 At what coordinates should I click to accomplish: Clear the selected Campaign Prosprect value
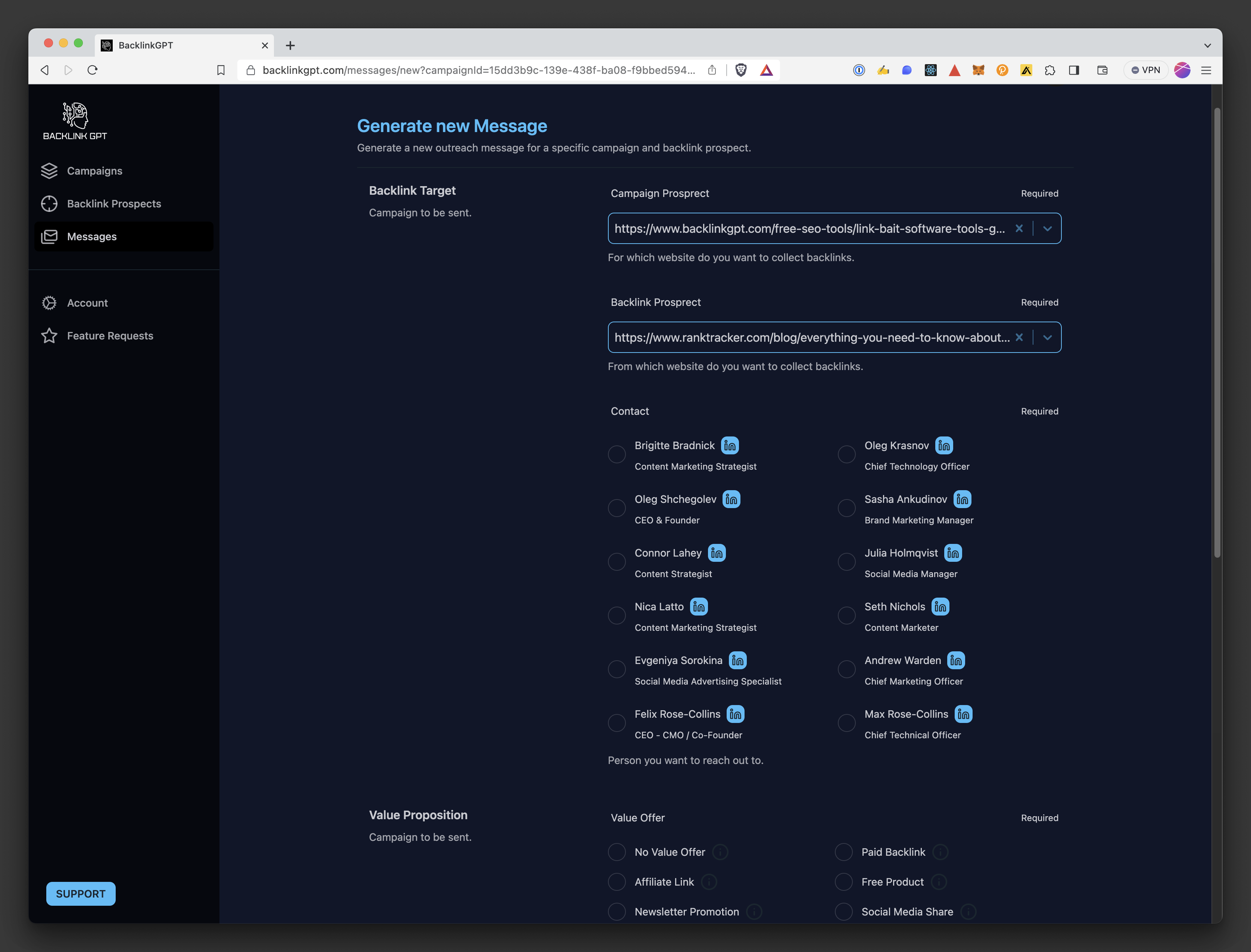pyautogui.click(x=1019, y=228)
